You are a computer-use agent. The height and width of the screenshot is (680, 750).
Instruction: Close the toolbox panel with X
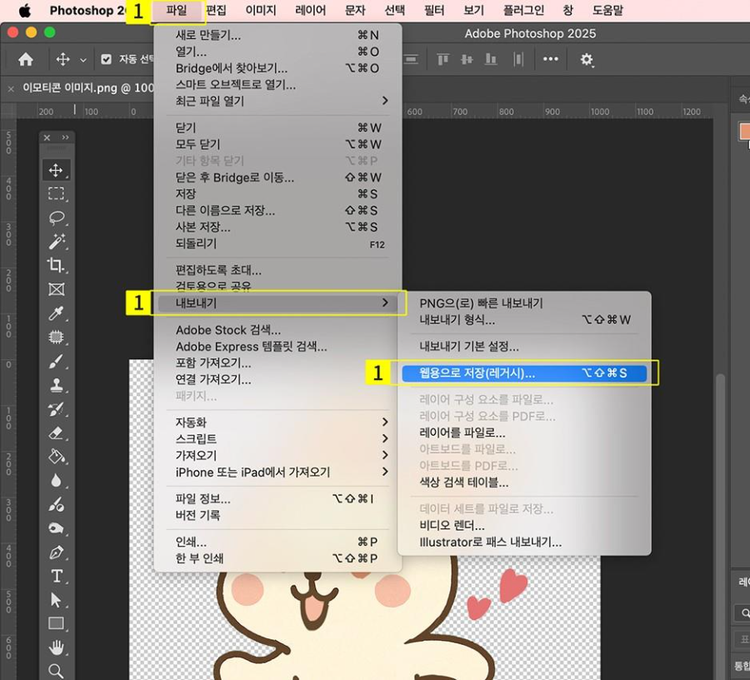pos(47,138)
